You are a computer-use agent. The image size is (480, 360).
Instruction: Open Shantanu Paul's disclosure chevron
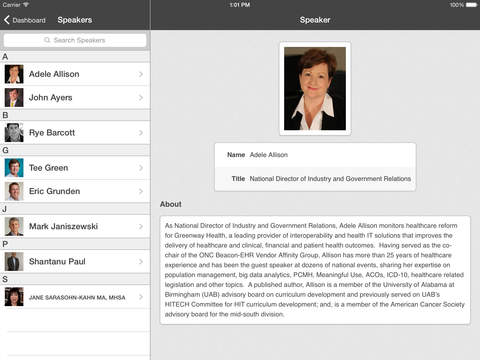click(x=141, y=262)
